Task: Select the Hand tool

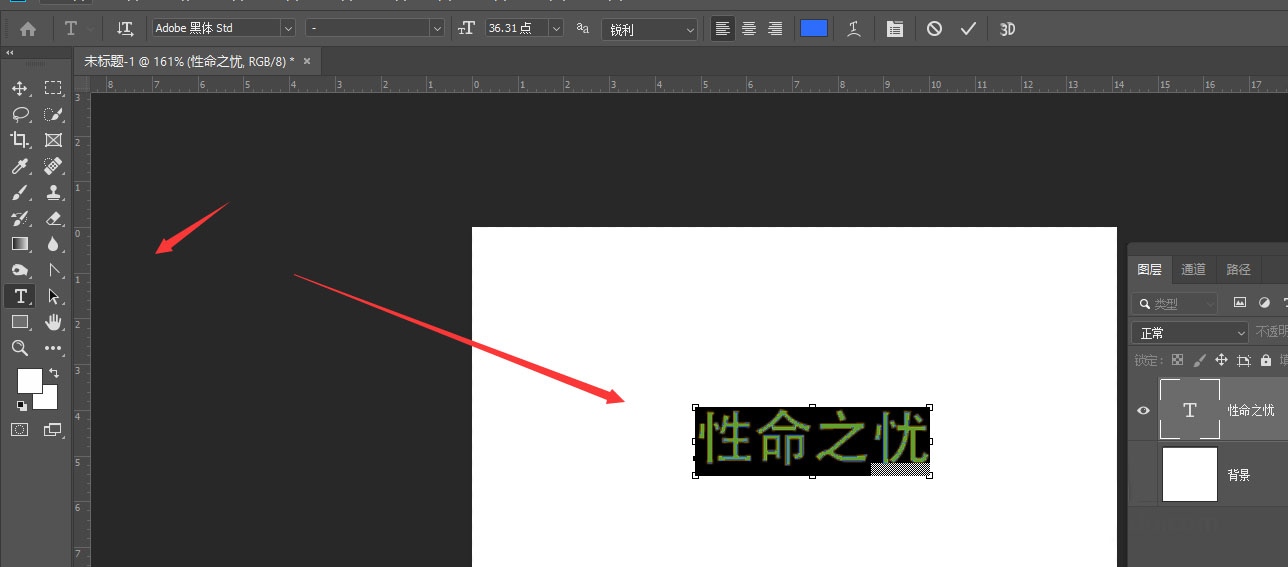Action: tap(53, 322)
